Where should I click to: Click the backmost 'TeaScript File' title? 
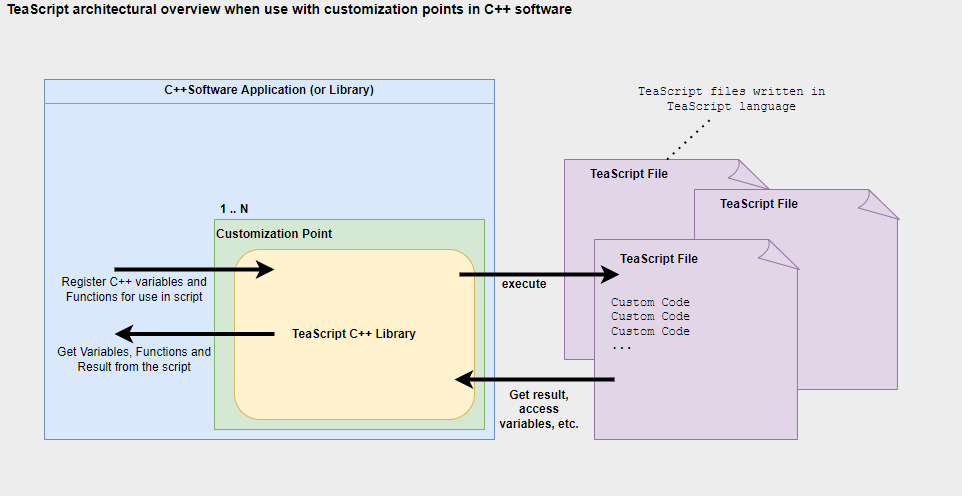click(629, 174)
